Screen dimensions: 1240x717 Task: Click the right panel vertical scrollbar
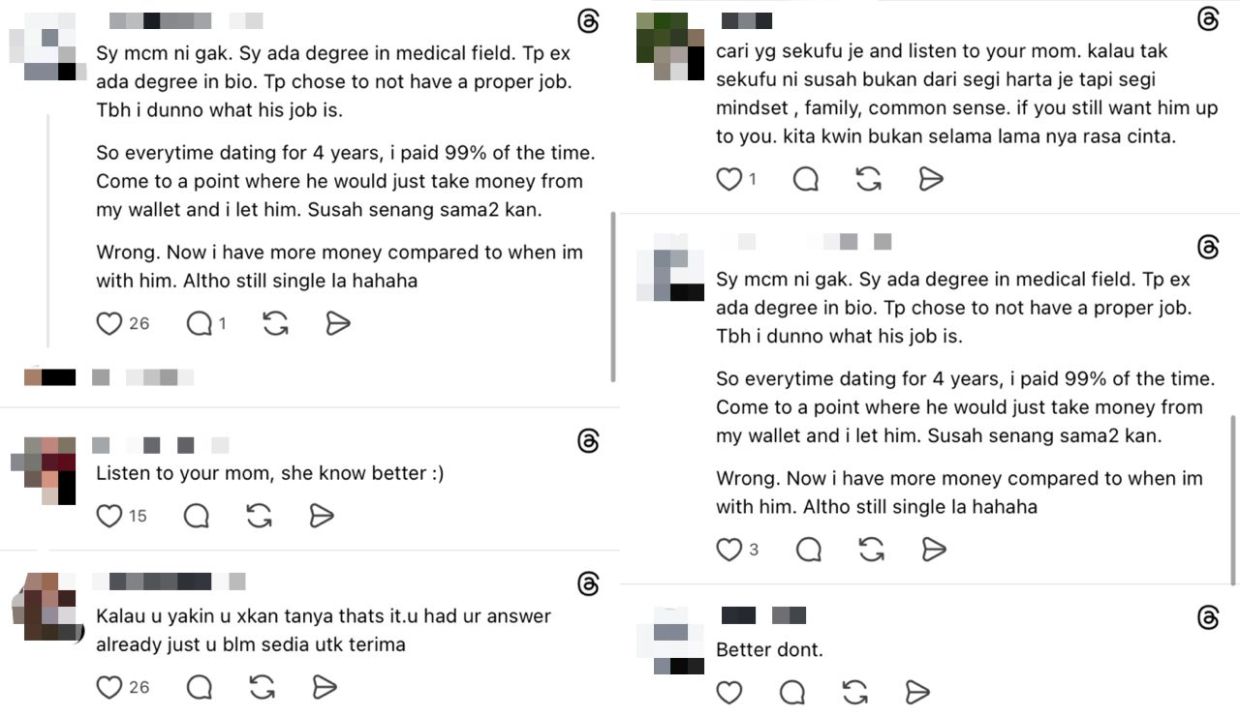tap(1233, 500)
